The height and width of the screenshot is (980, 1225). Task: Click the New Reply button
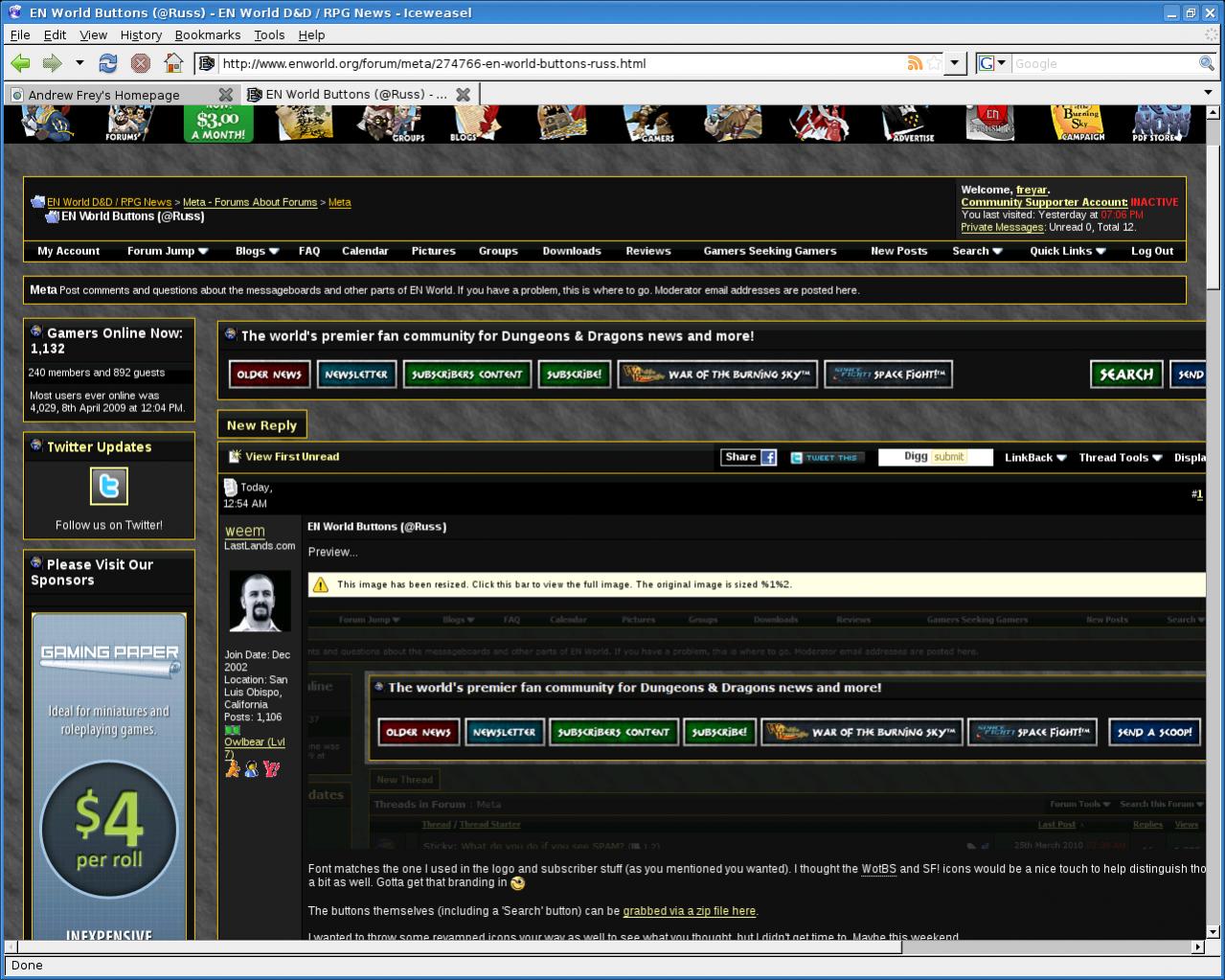(261, 425)
